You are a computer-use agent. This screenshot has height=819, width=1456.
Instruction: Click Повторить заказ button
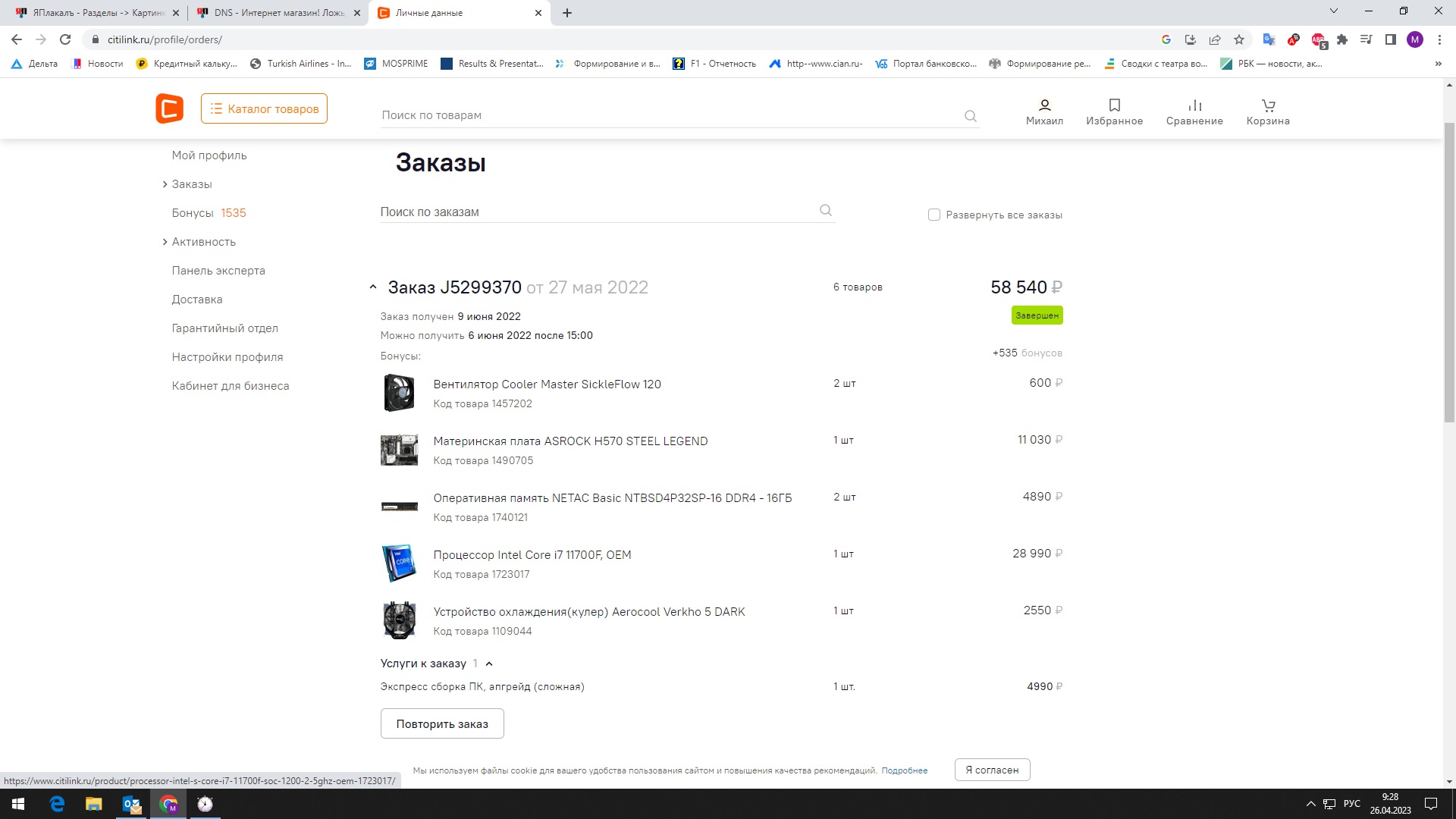(442, 723)
